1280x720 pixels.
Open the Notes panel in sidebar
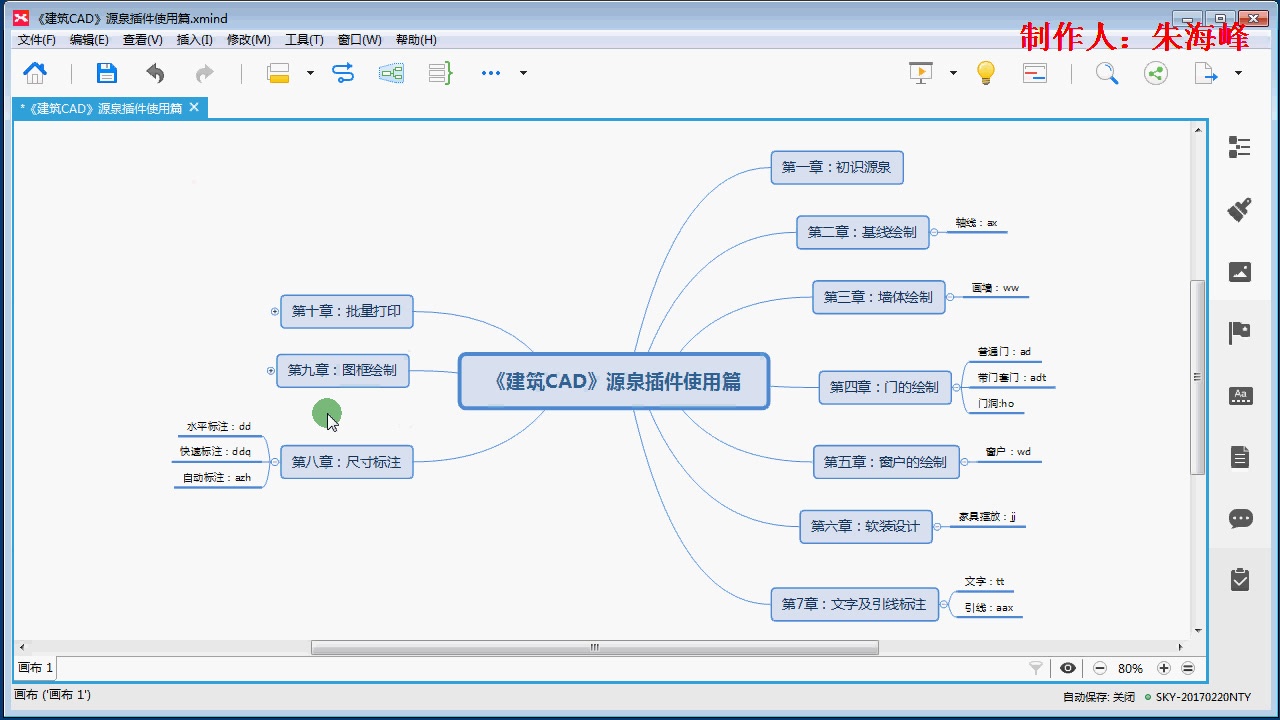[1240, 457]
